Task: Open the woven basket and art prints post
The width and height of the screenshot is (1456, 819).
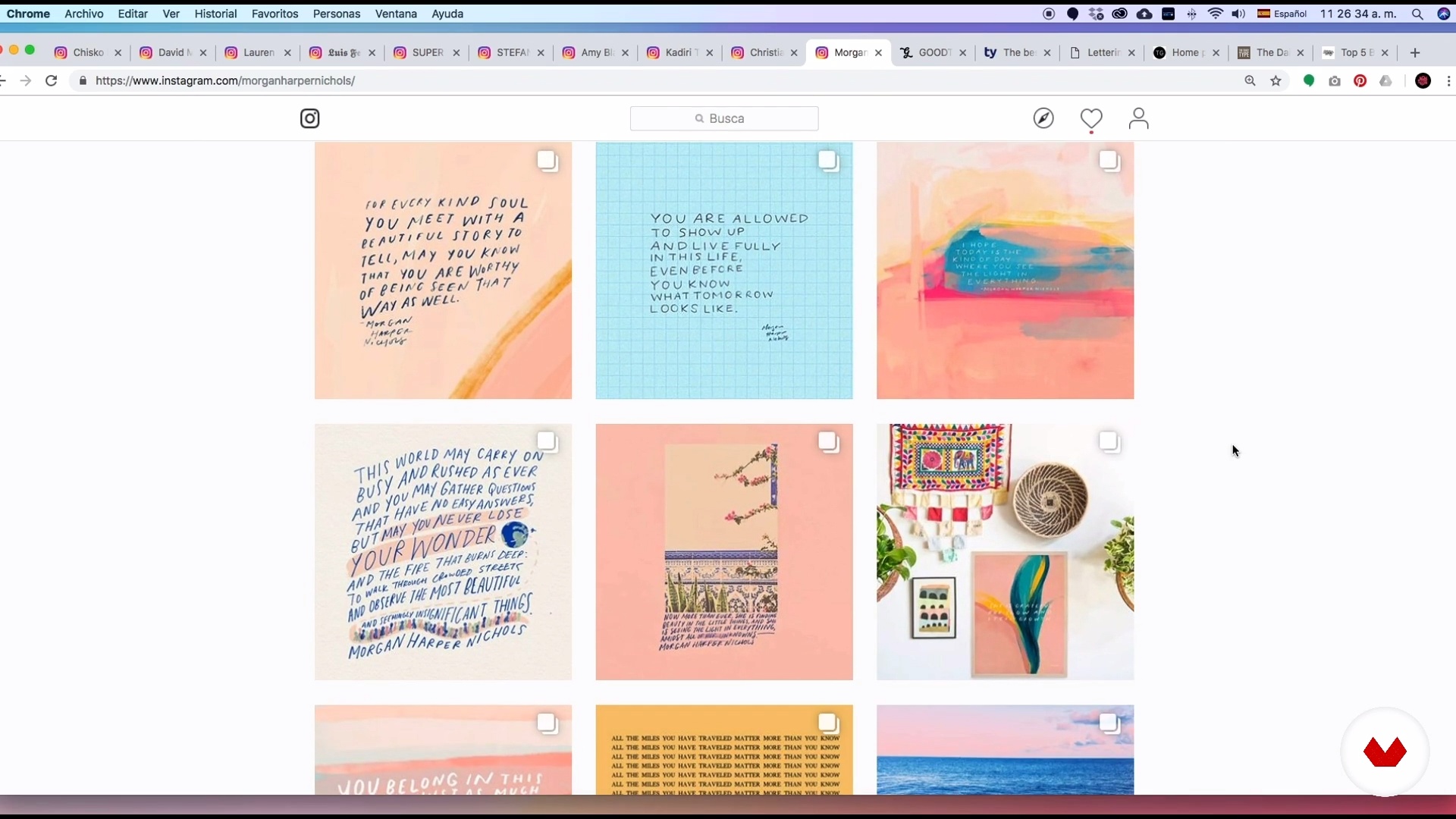Action: 1005,552
